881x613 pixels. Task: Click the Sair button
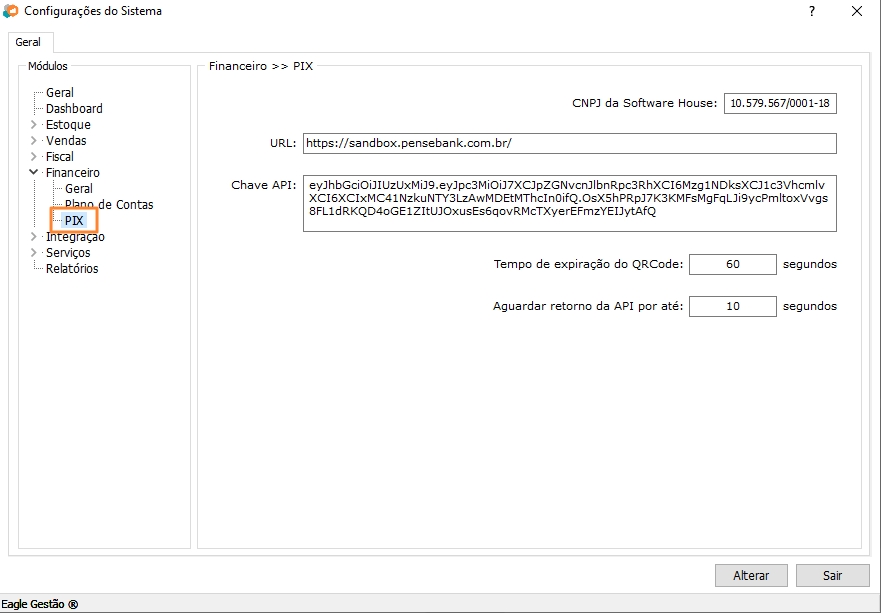coord(833,575)
